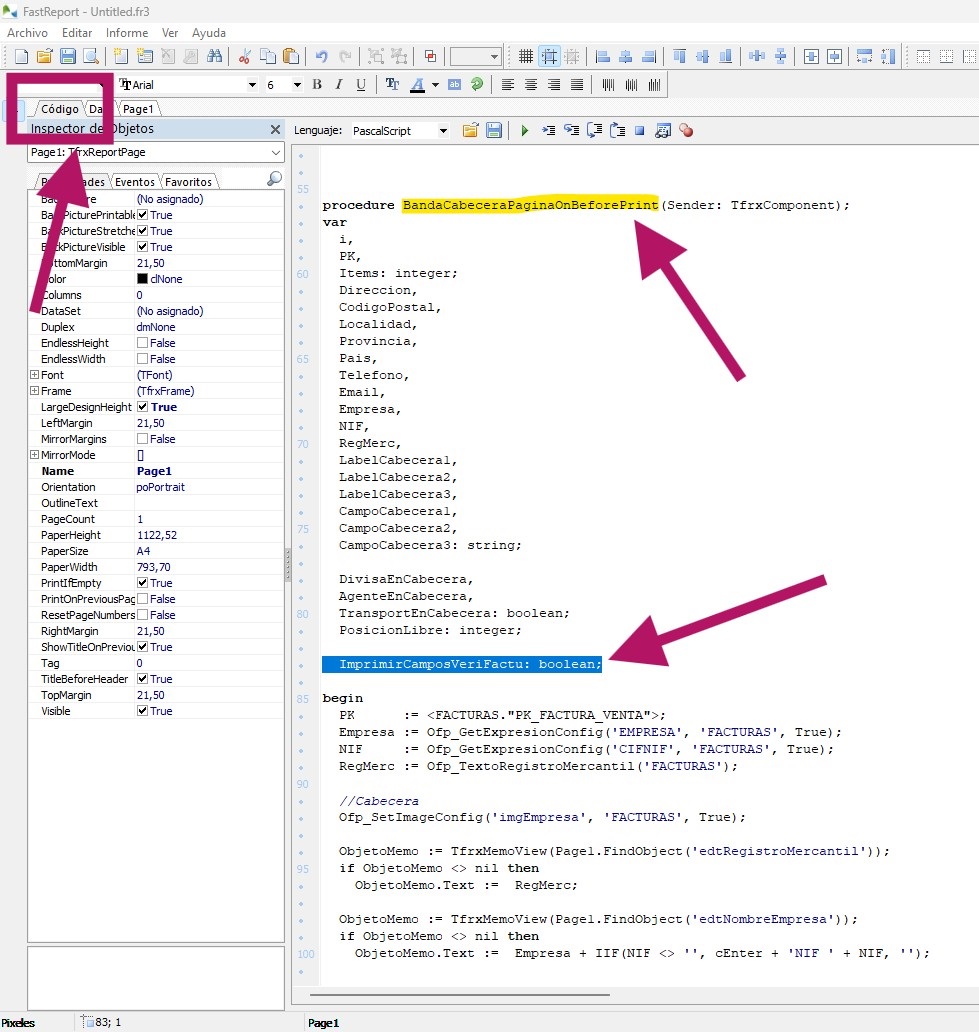Click the scissors Cut icon
Screen dimensions: 979x1032
[x=244, y=57]
